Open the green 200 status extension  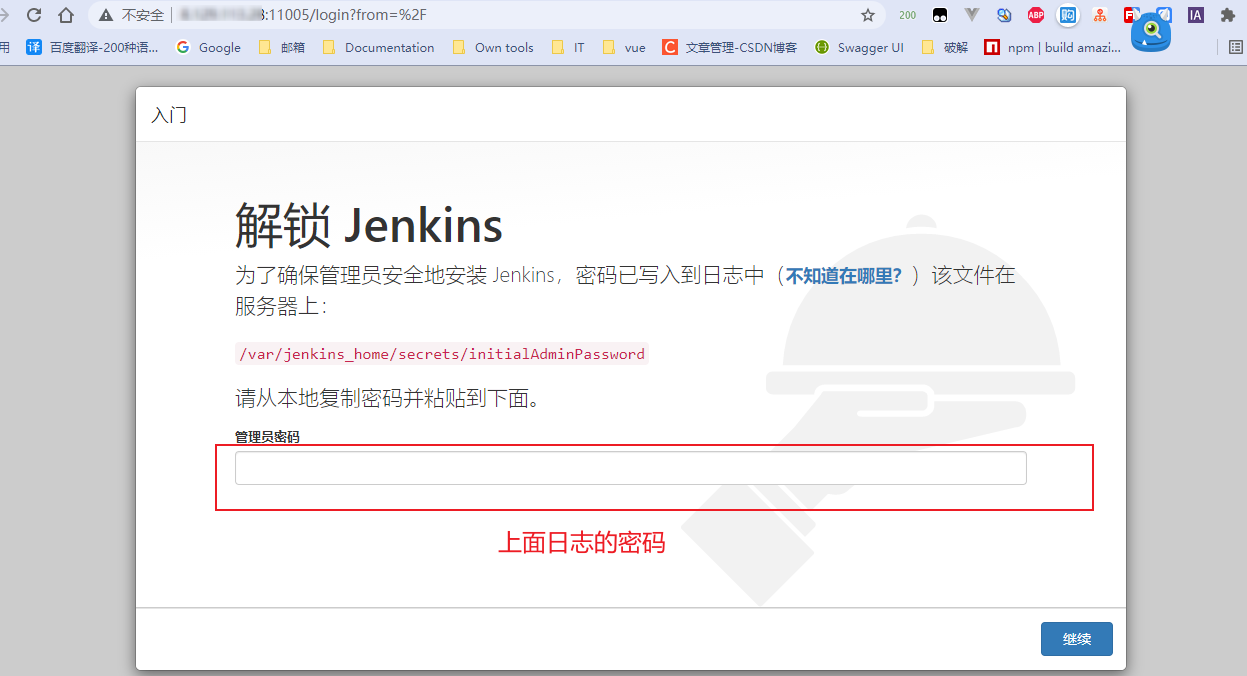click(x=907, y=15)
